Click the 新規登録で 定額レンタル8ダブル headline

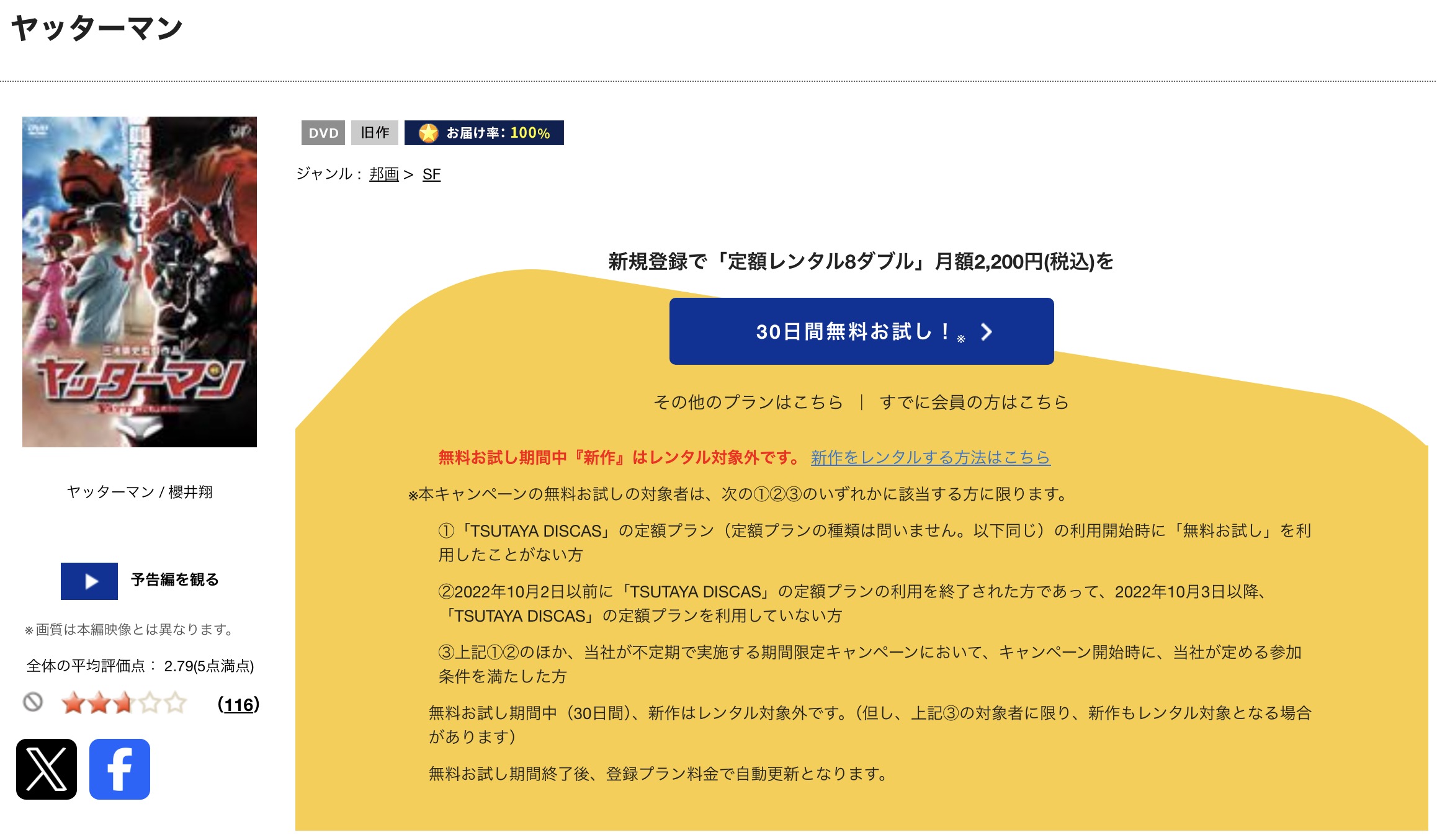click(861, 261)
